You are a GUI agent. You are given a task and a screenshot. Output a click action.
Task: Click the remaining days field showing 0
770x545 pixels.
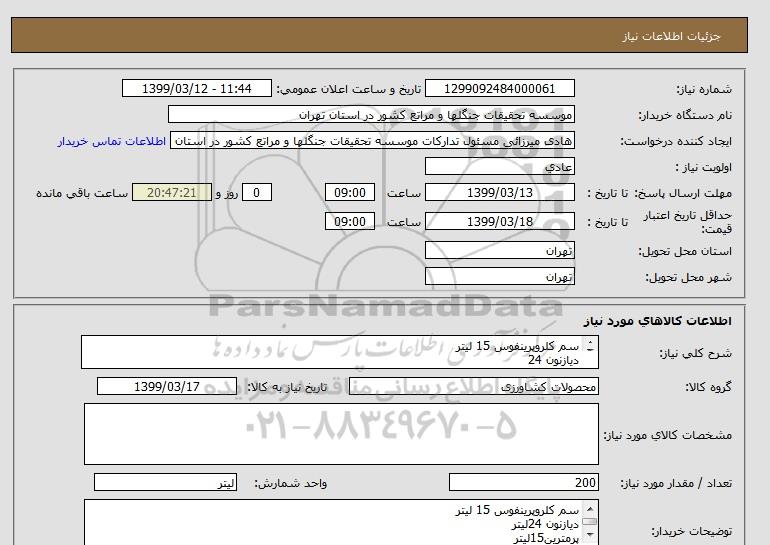[x=256, y=192]
